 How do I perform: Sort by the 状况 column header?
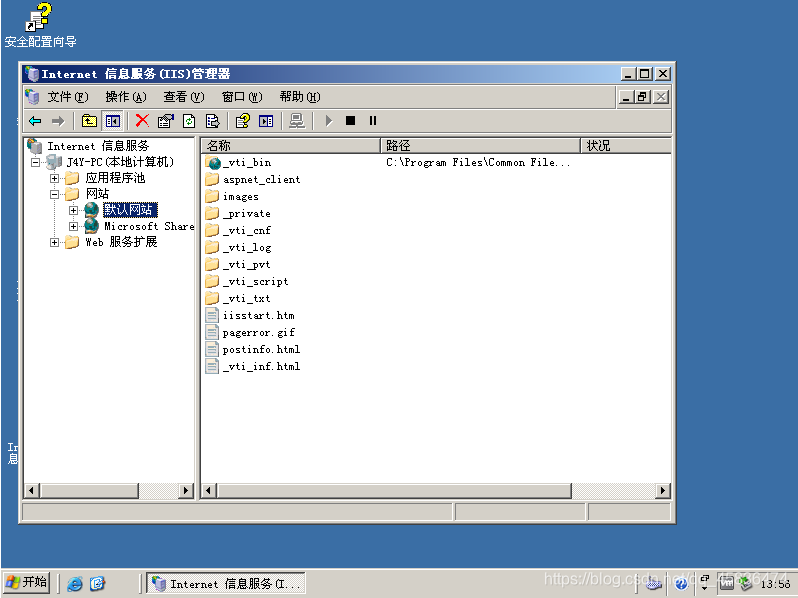[x=625, y=146]
